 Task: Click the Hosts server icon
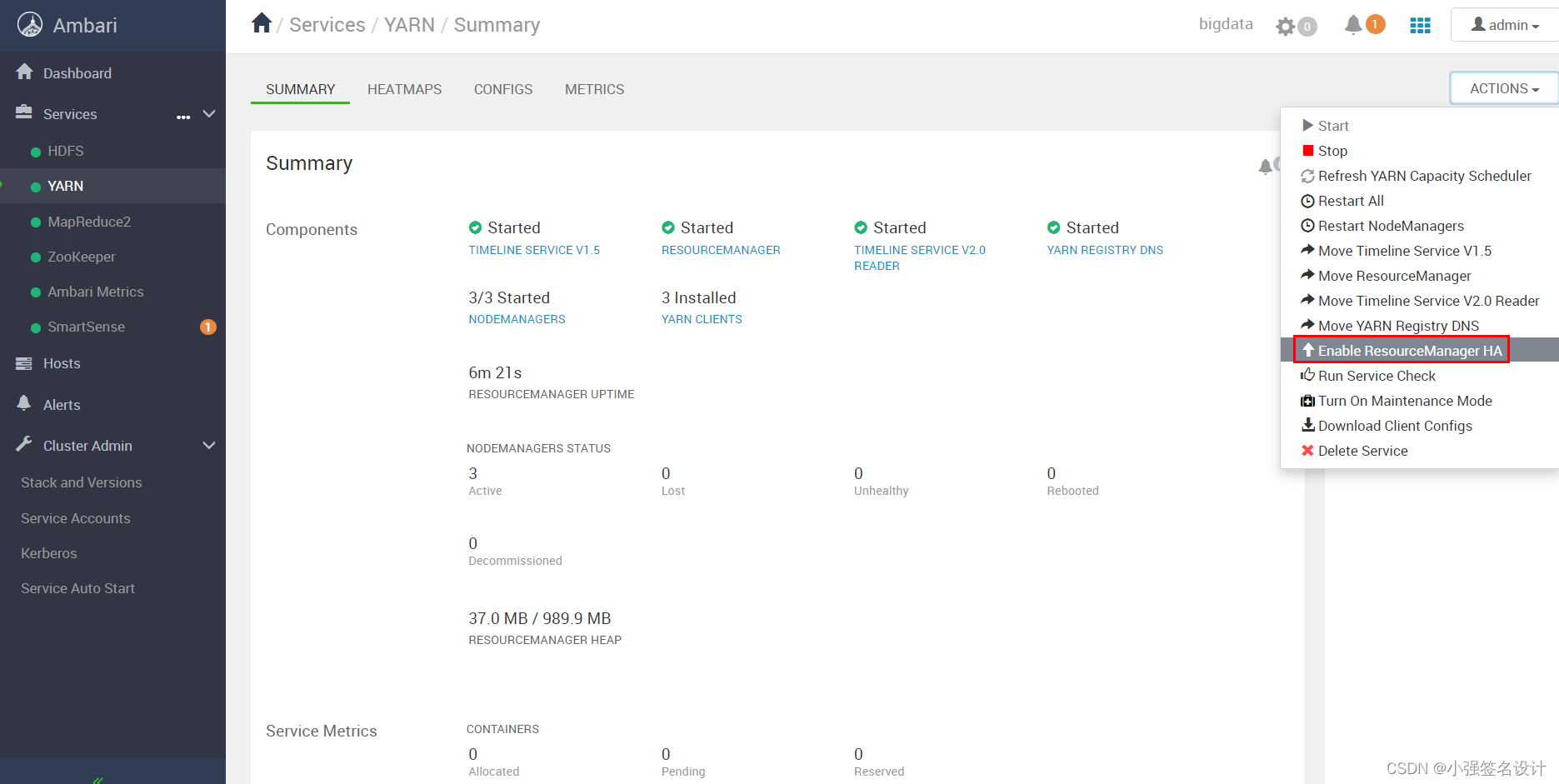(24, 363)
